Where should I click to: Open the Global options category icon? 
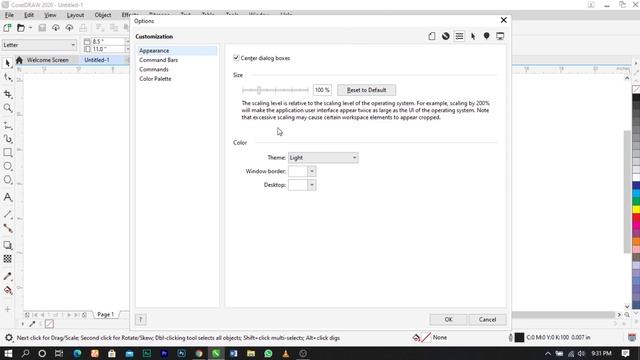coord(487,36)
